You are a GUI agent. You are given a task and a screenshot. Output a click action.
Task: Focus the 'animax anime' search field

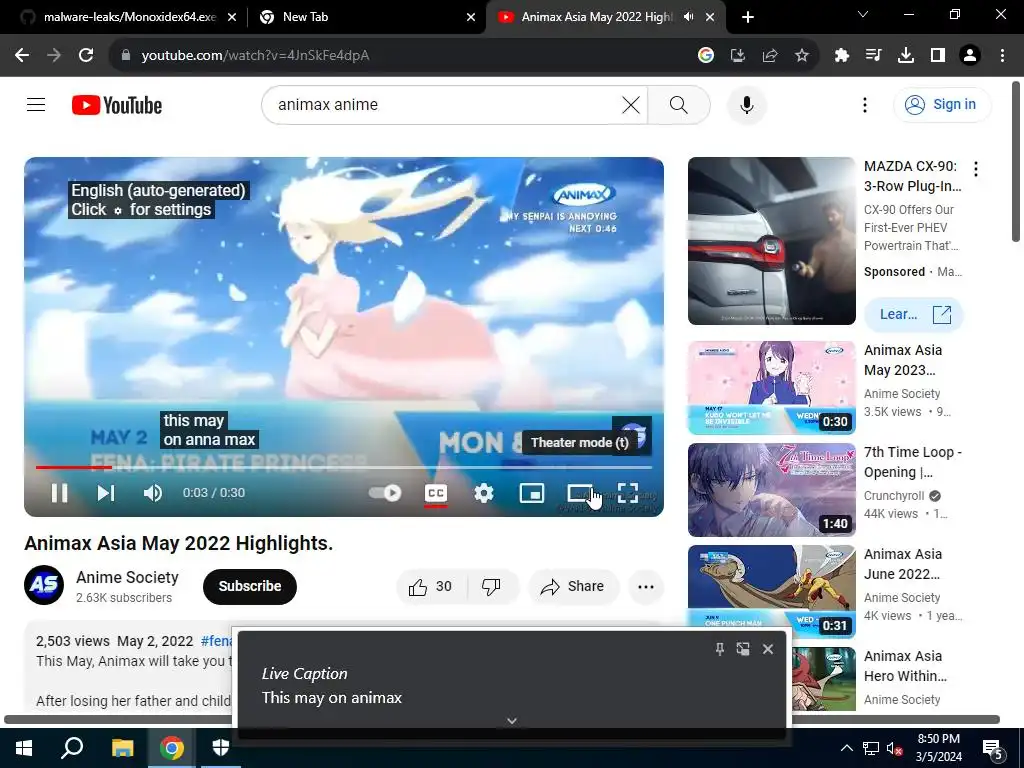444,104
